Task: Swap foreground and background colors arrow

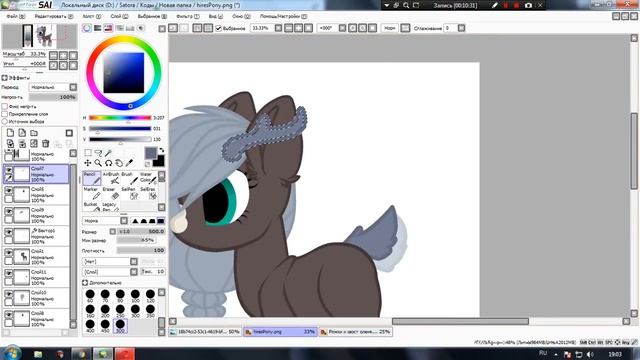Action: coord(162,150)
